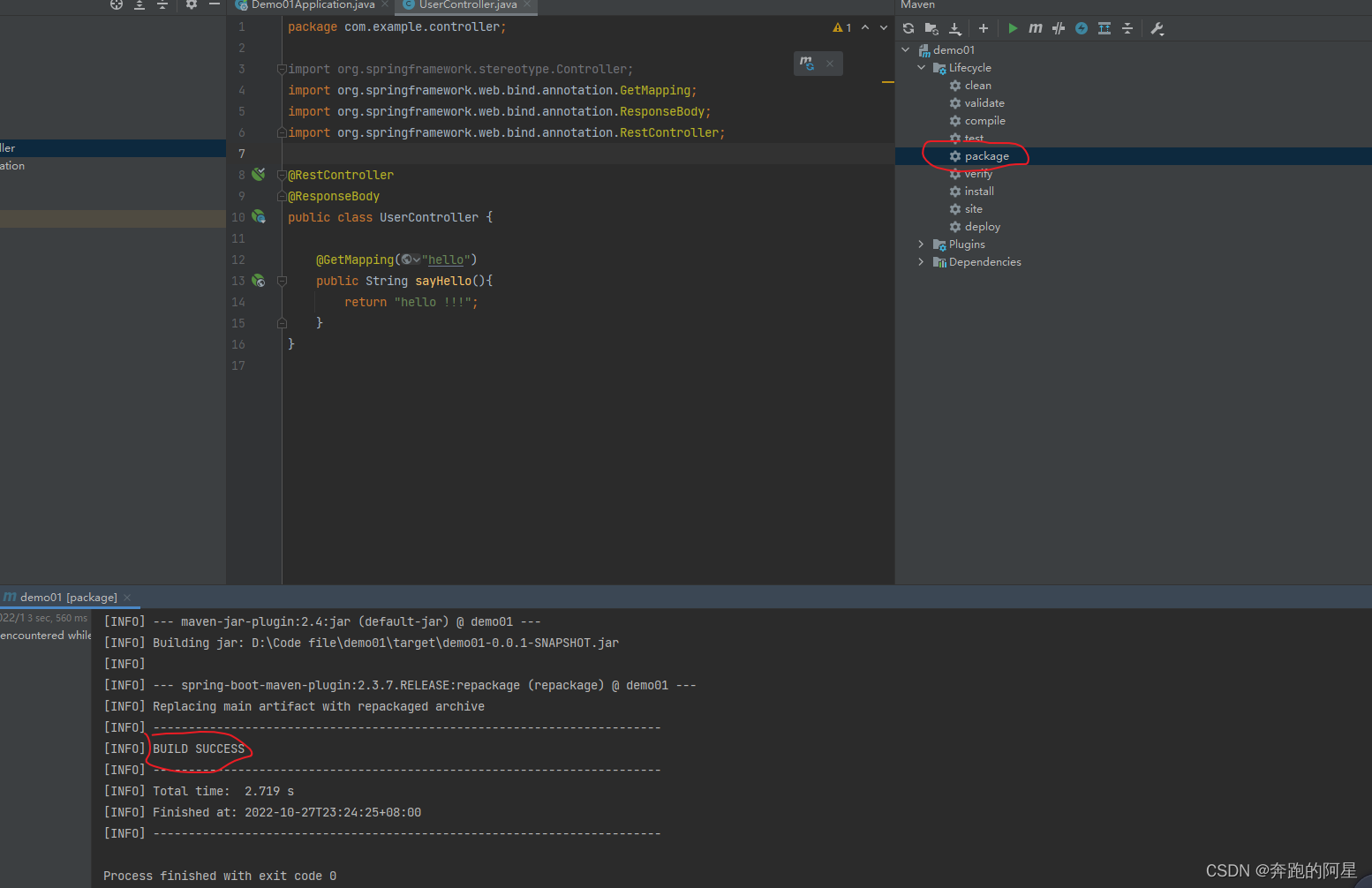Select the demo01 [package] run tab
This screenshot has height=888, width=1372.
coord(68,598)
